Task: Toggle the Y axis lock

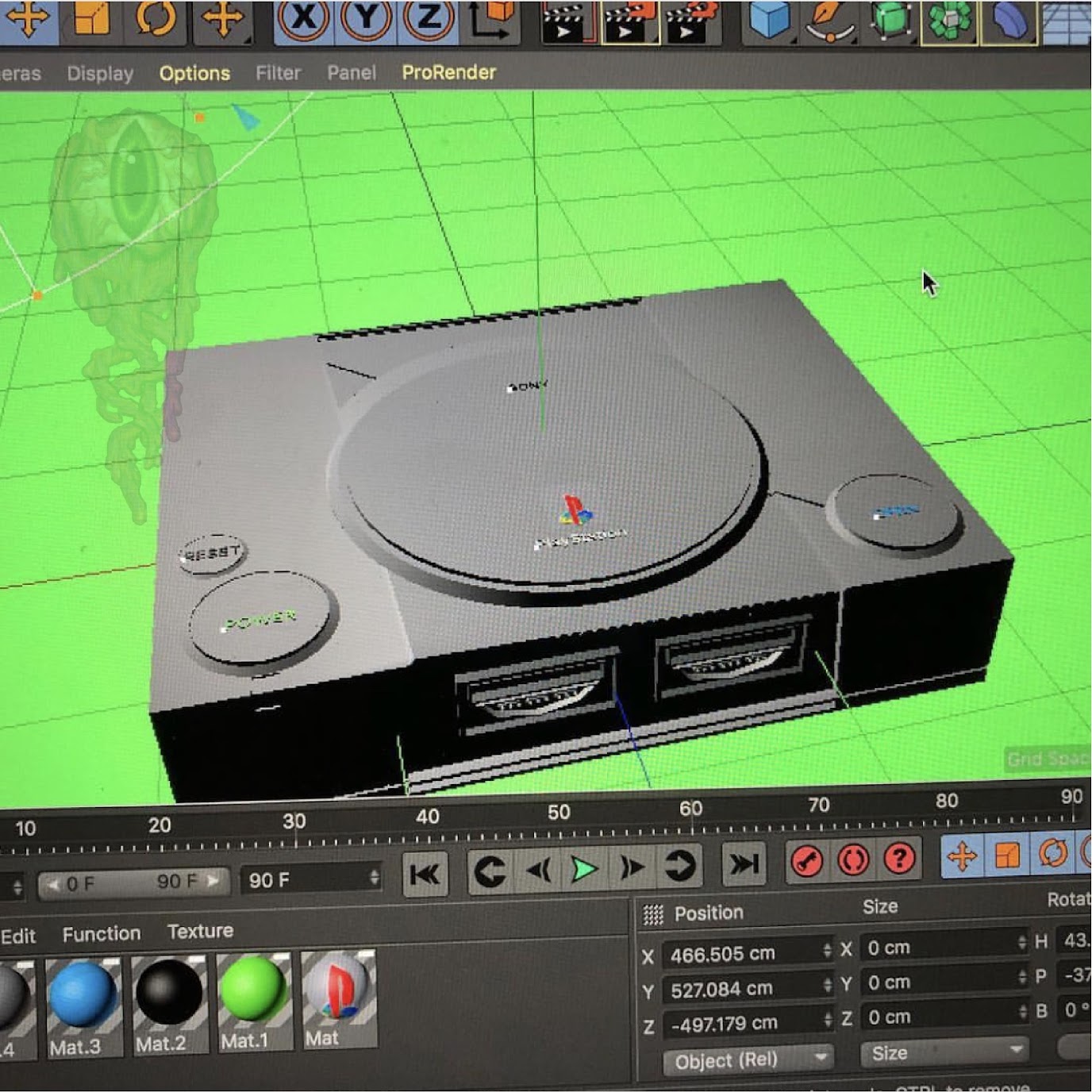Action: (x=366, y=19)
